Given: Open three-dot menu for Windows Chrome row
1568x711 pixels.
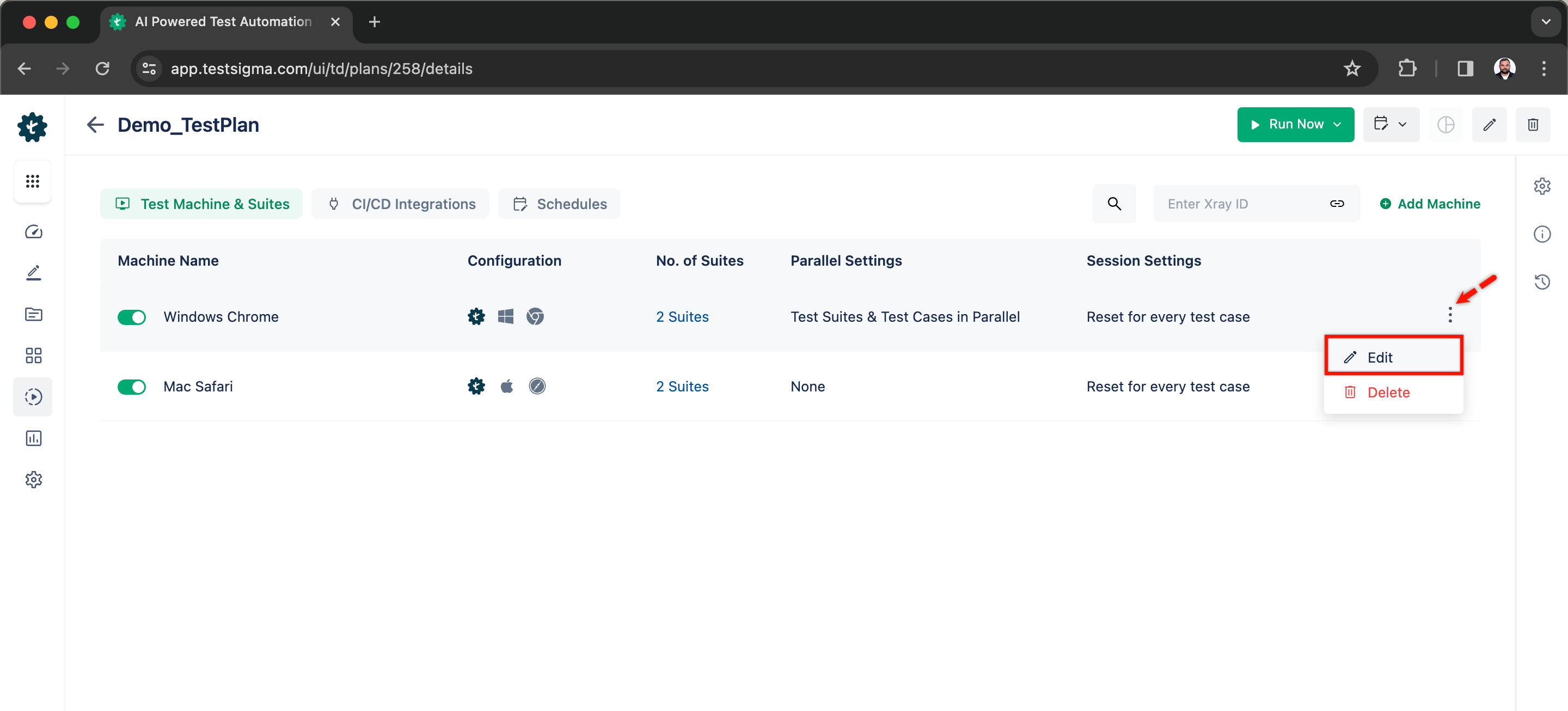Looking at the screenshot, I should (x=1450, y=315).
